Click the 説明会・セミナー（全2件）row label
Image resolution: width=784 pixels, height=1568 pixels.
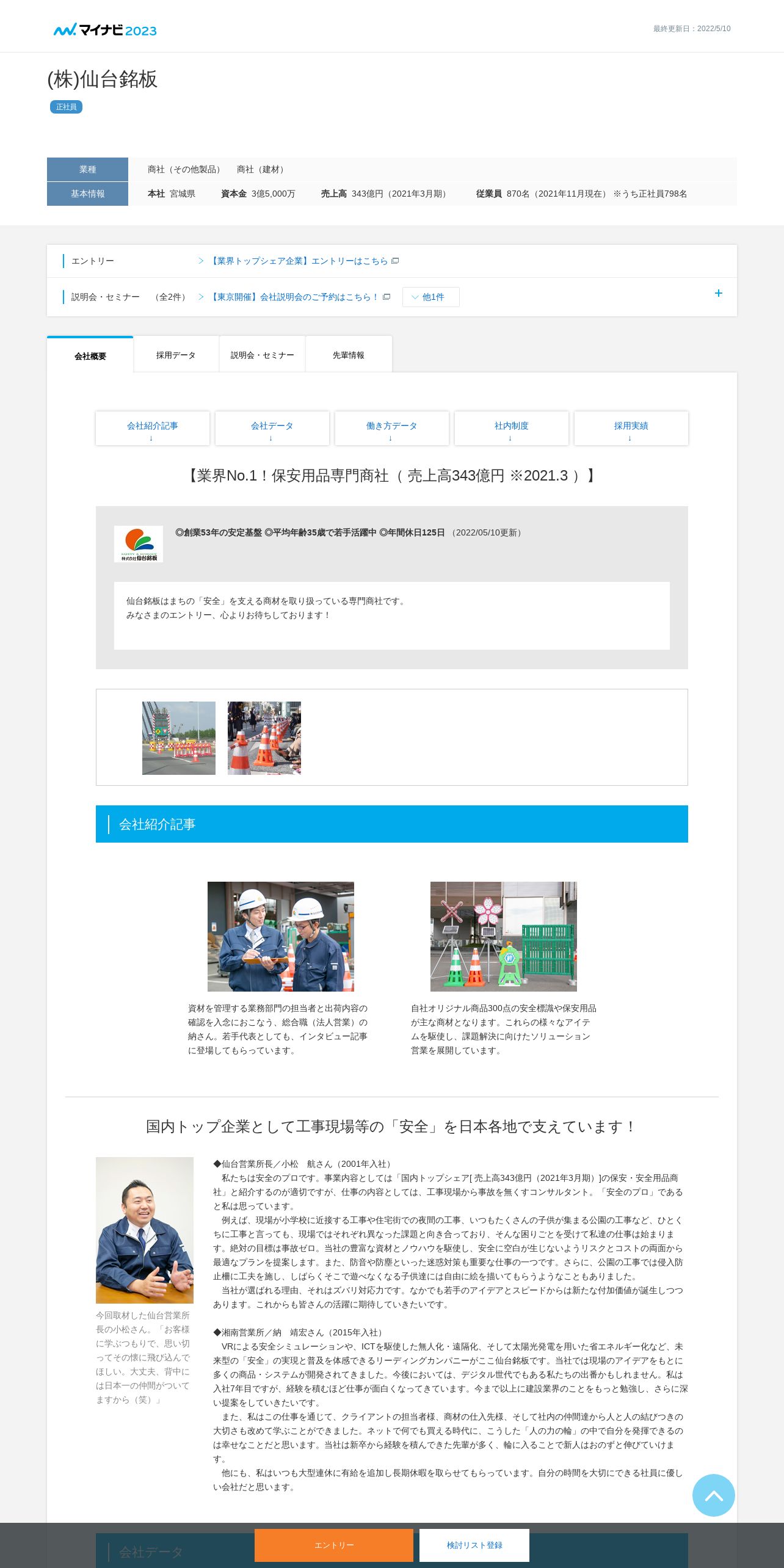click(128, 297)
